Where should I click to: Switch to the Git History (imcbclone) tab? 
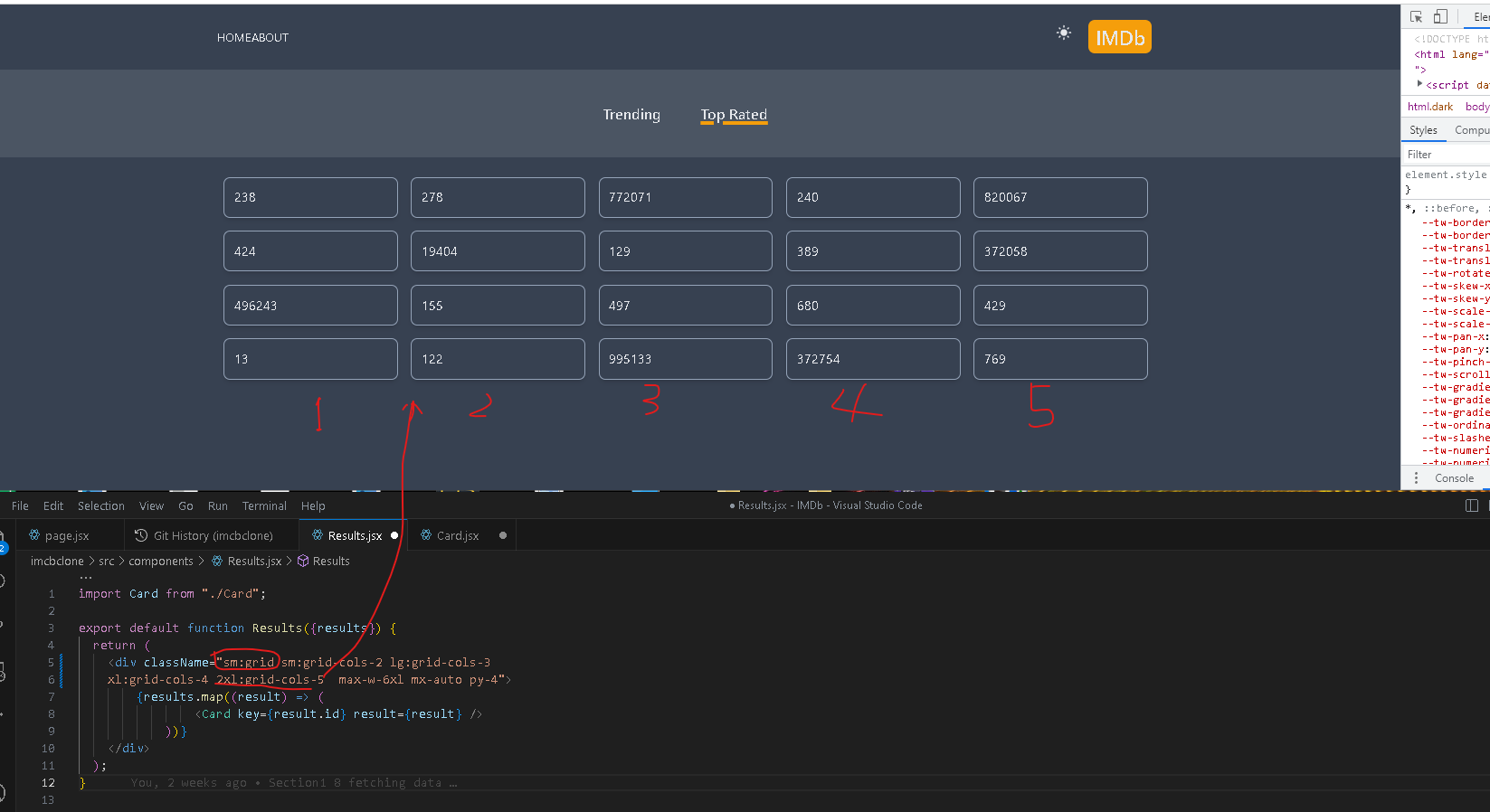(x=213, y=535)
